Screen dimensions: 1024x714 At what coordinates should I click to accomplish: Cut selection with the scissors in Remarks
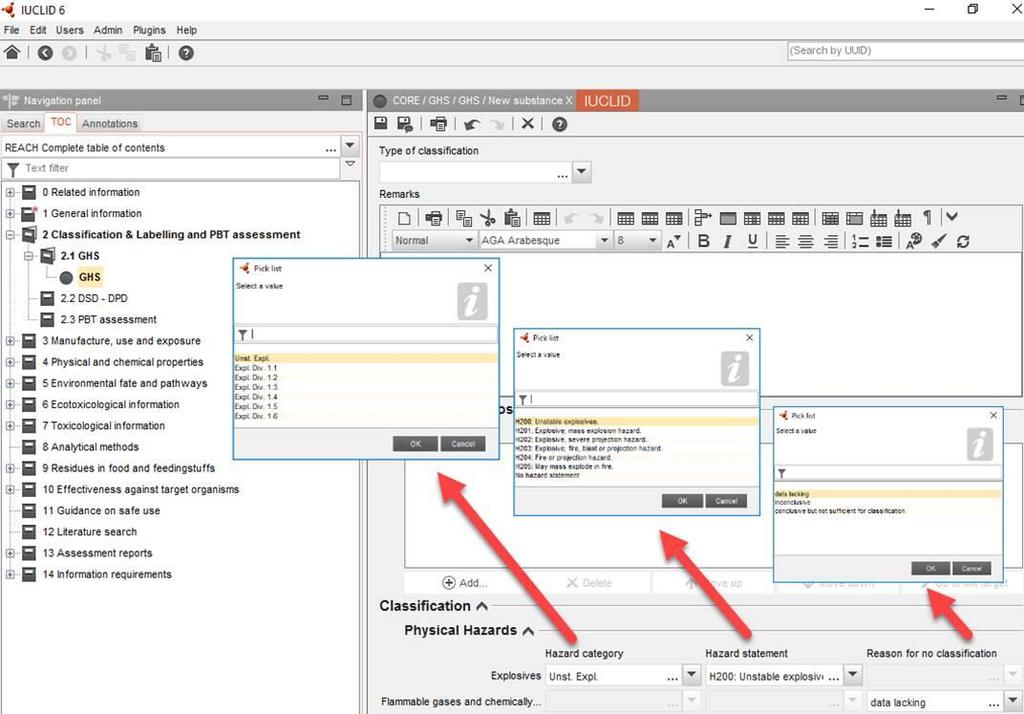(487, 218)
